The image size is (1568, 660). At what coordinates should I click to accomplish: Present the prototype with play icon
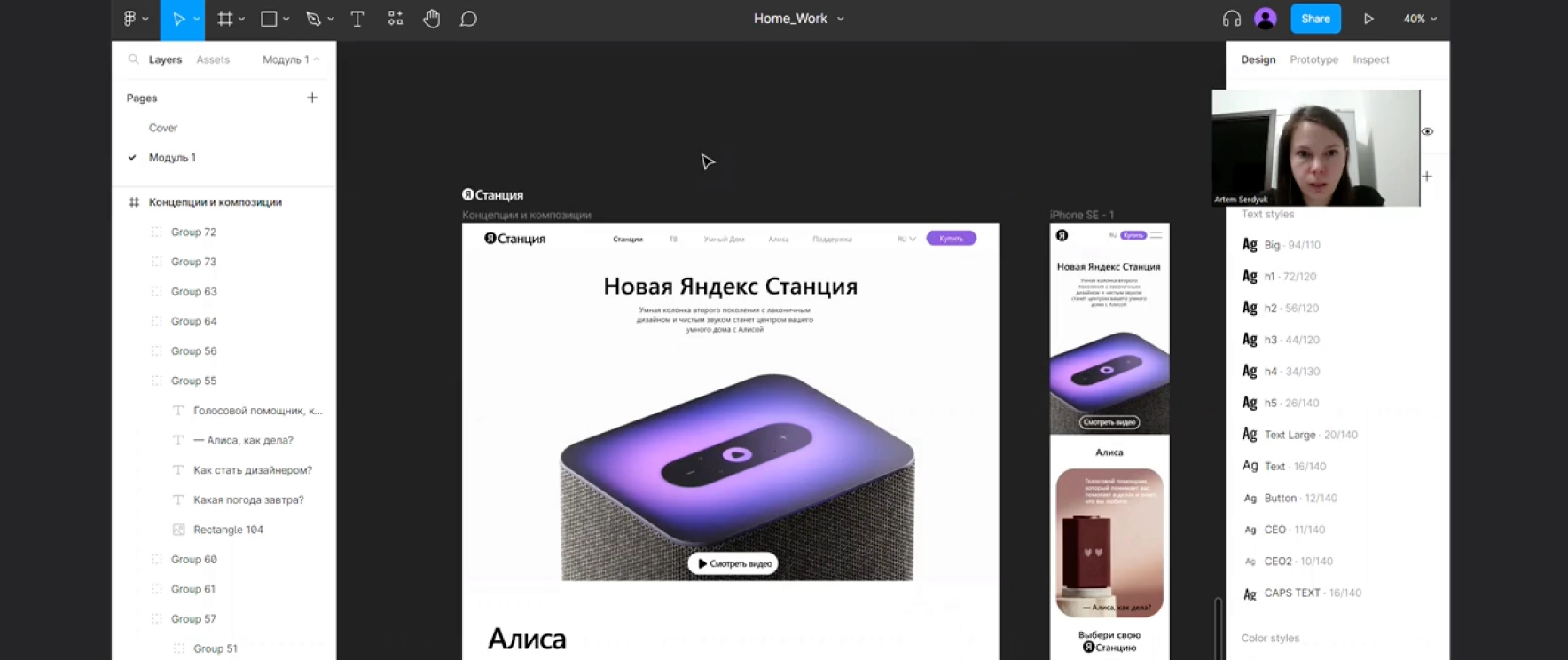click(x=1368, y=19)
